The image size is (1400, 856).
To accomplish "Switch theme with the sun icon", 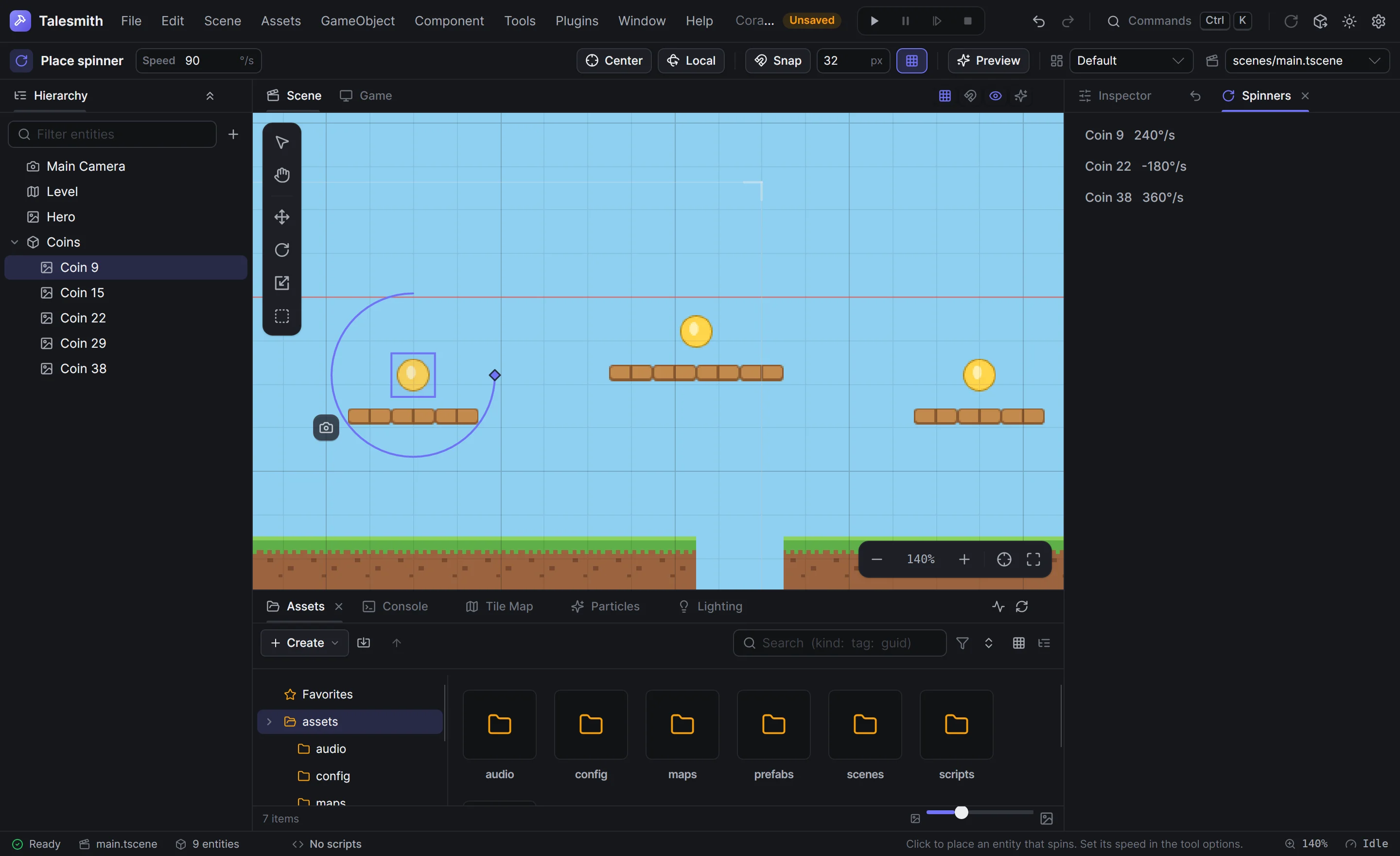I will pyautogui.click(x=1349, y=21).
